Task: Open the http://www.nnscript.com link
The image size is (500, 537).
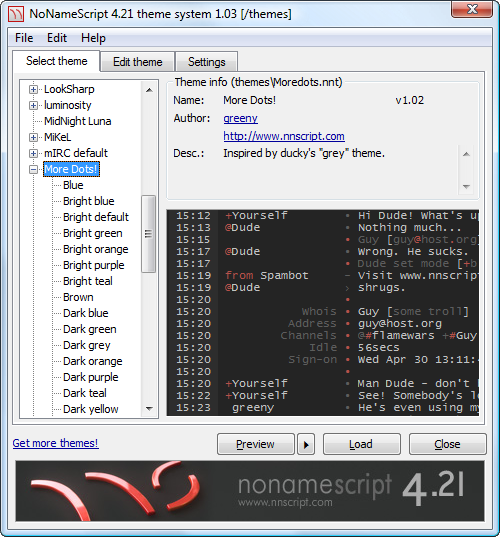Action: pos(284,136)
